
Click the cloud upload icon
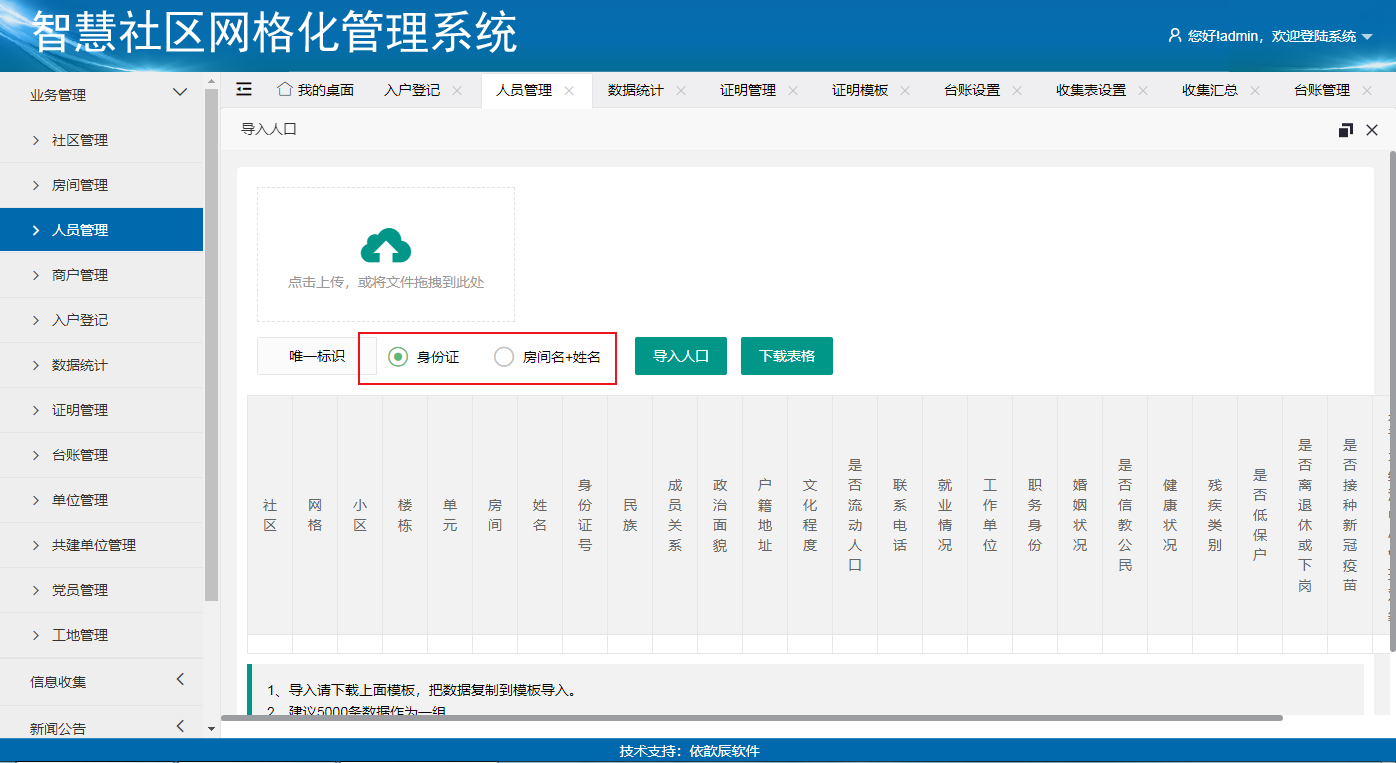pyautogui.click(x=386, y=245)
